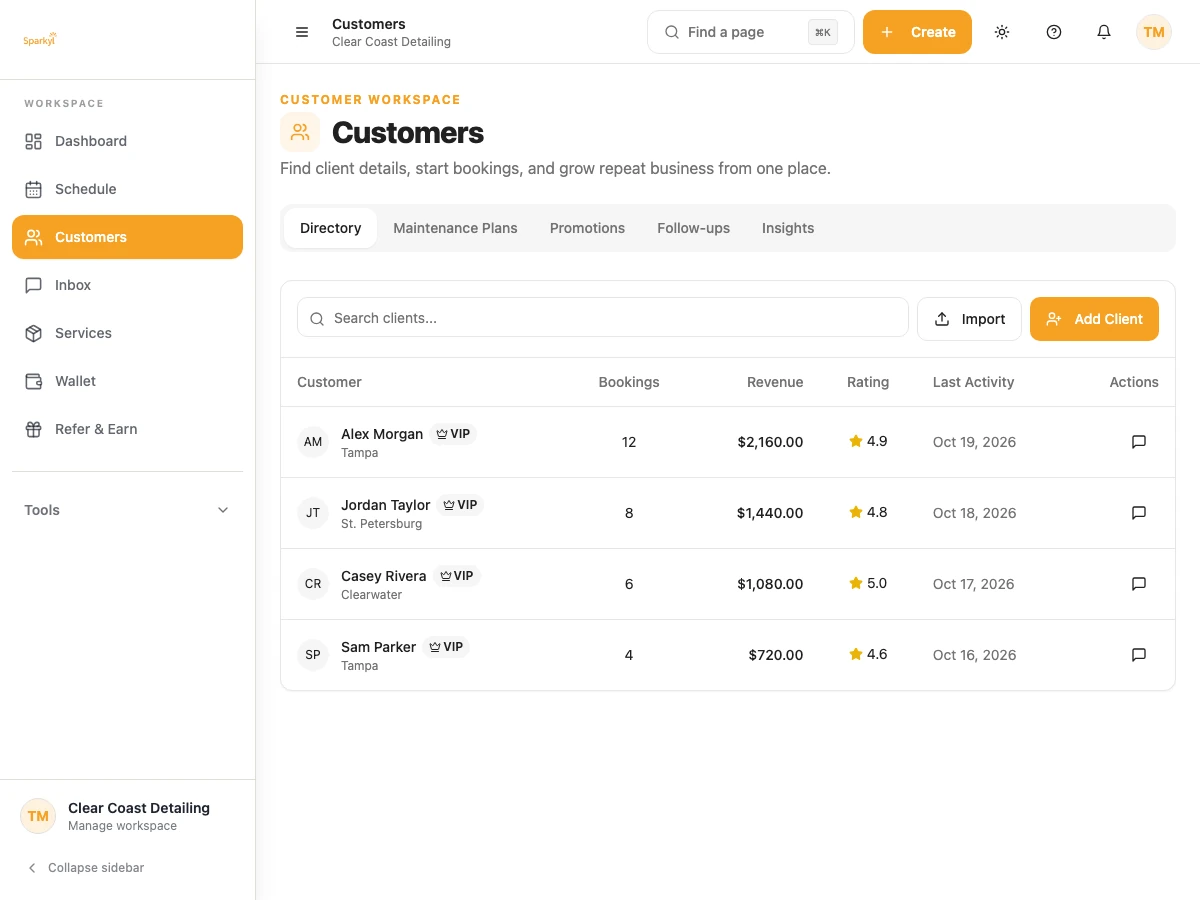
Task: Click the Create button
Action: pos(917,32)
